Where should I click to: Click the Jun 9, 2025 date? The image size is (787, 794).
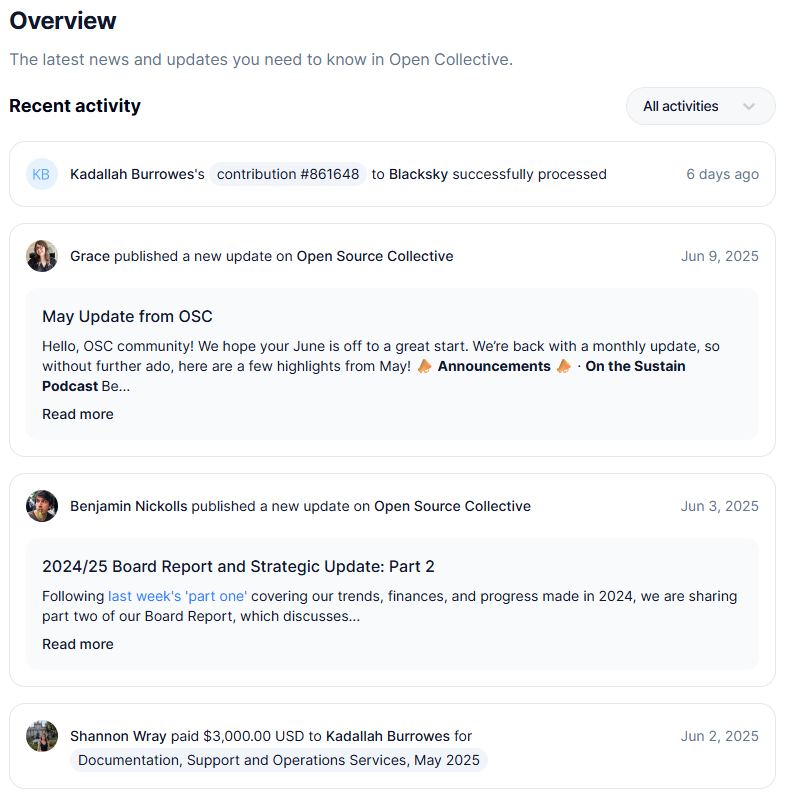pos(719,256)
